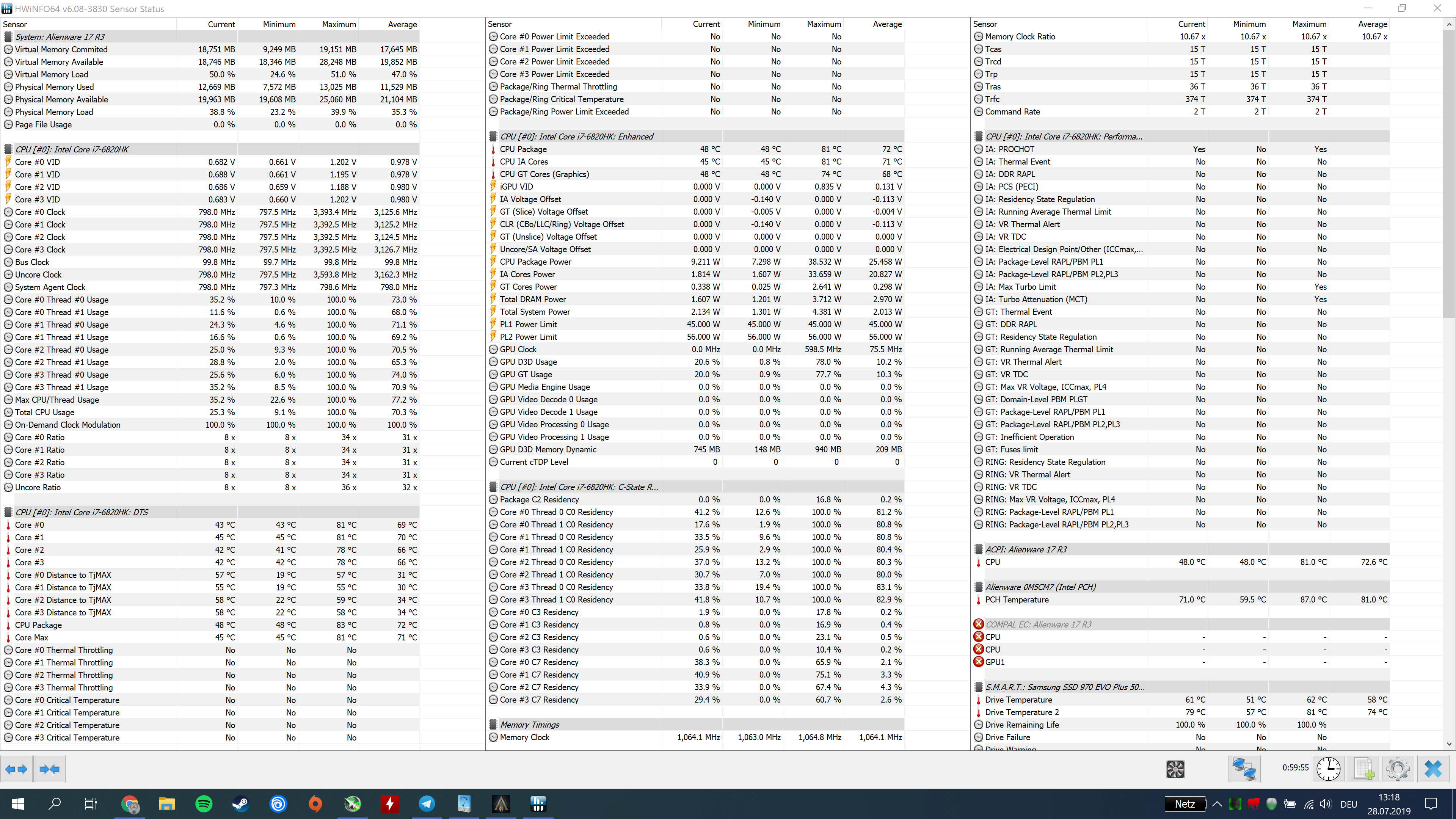The image size is (1456, 819).
Task: Click the vertical scrollbar down arrow
Action: click(1449, 744)
